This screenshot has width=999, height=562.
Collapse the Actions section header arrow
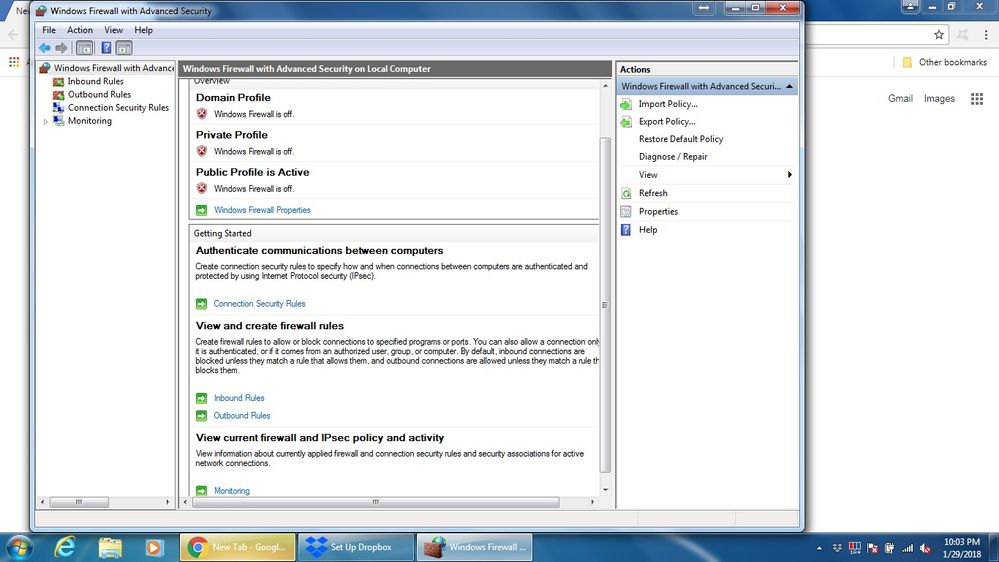[x=790, y=87]
